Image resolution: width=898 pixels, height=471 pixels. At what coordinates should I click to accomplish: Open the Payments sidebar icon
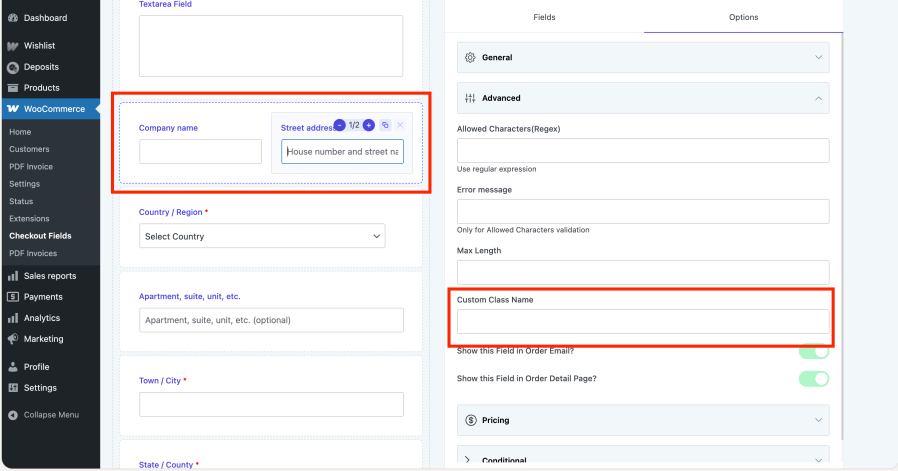[13, 297]
